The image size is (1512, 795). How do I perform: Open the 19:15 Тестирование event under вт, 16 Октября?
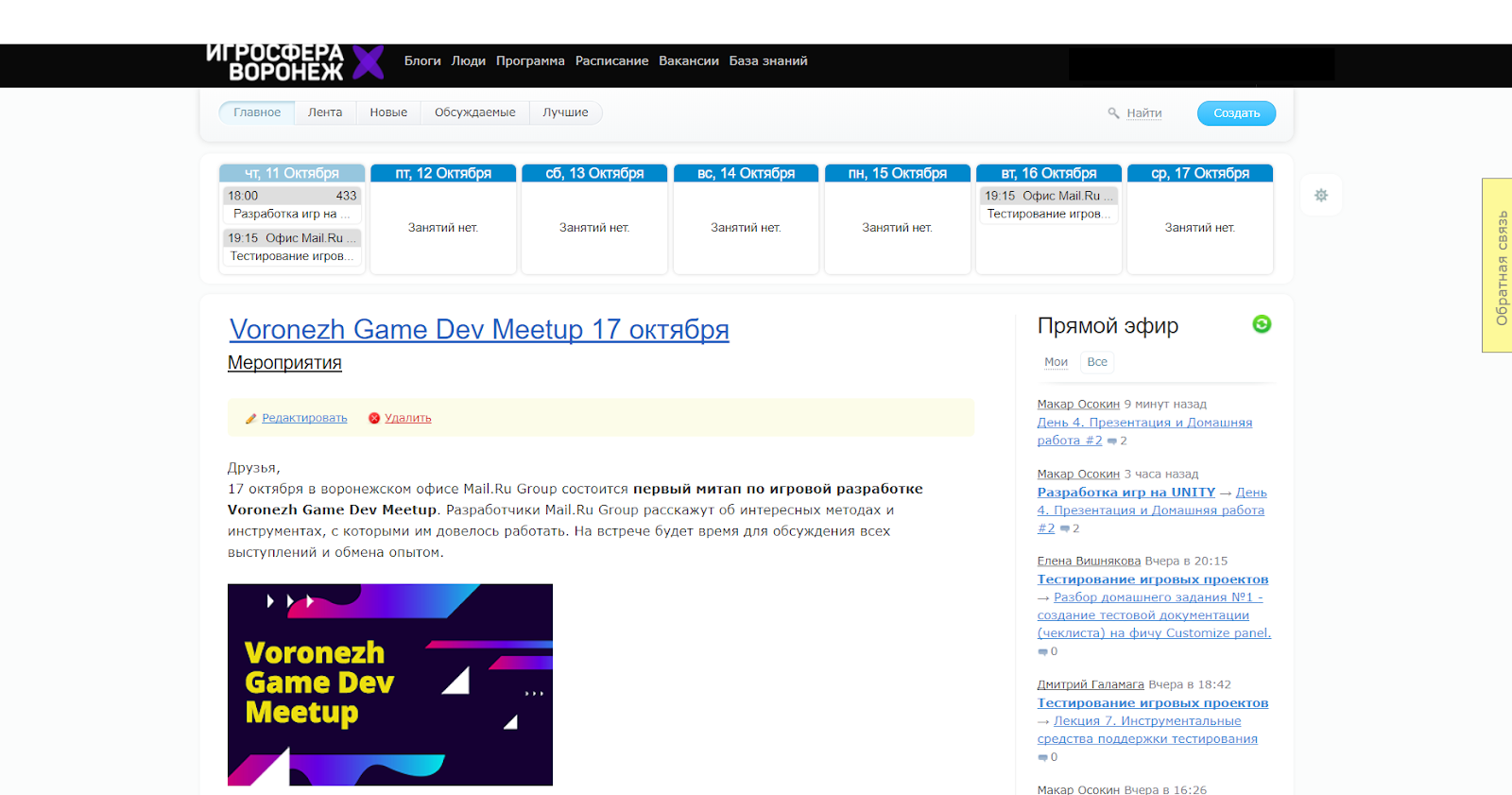[1049, 205]
